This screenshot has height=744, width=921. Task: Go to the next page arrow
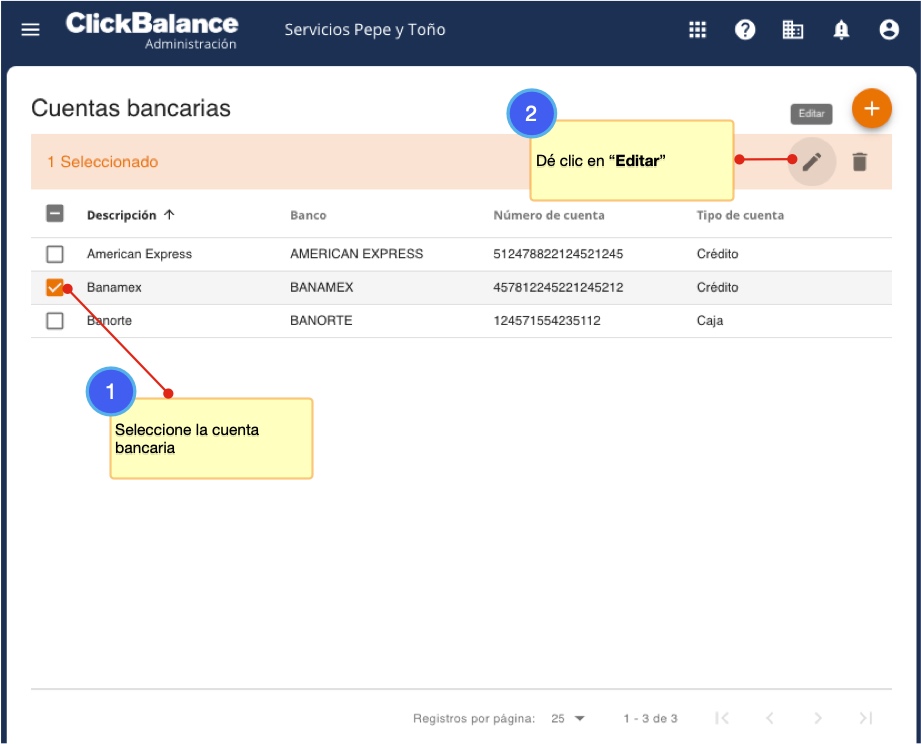(818, 718)
